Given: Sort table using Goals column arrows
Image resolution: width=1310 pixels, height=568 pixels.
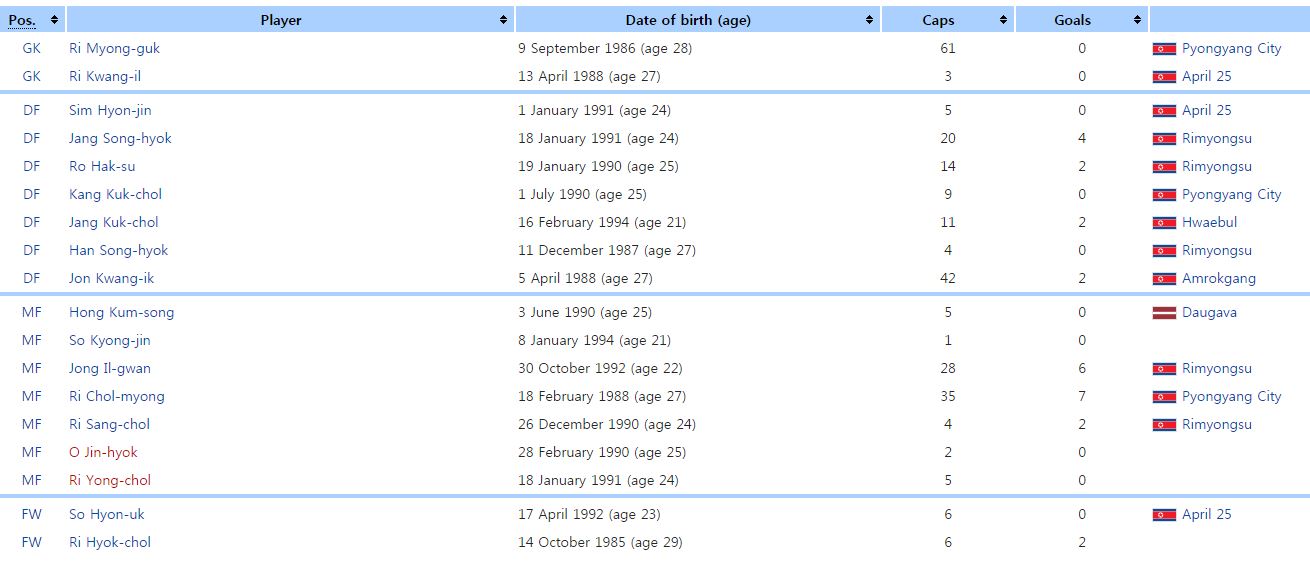Looking at the screenshot, I should (x=1137, y=20).
